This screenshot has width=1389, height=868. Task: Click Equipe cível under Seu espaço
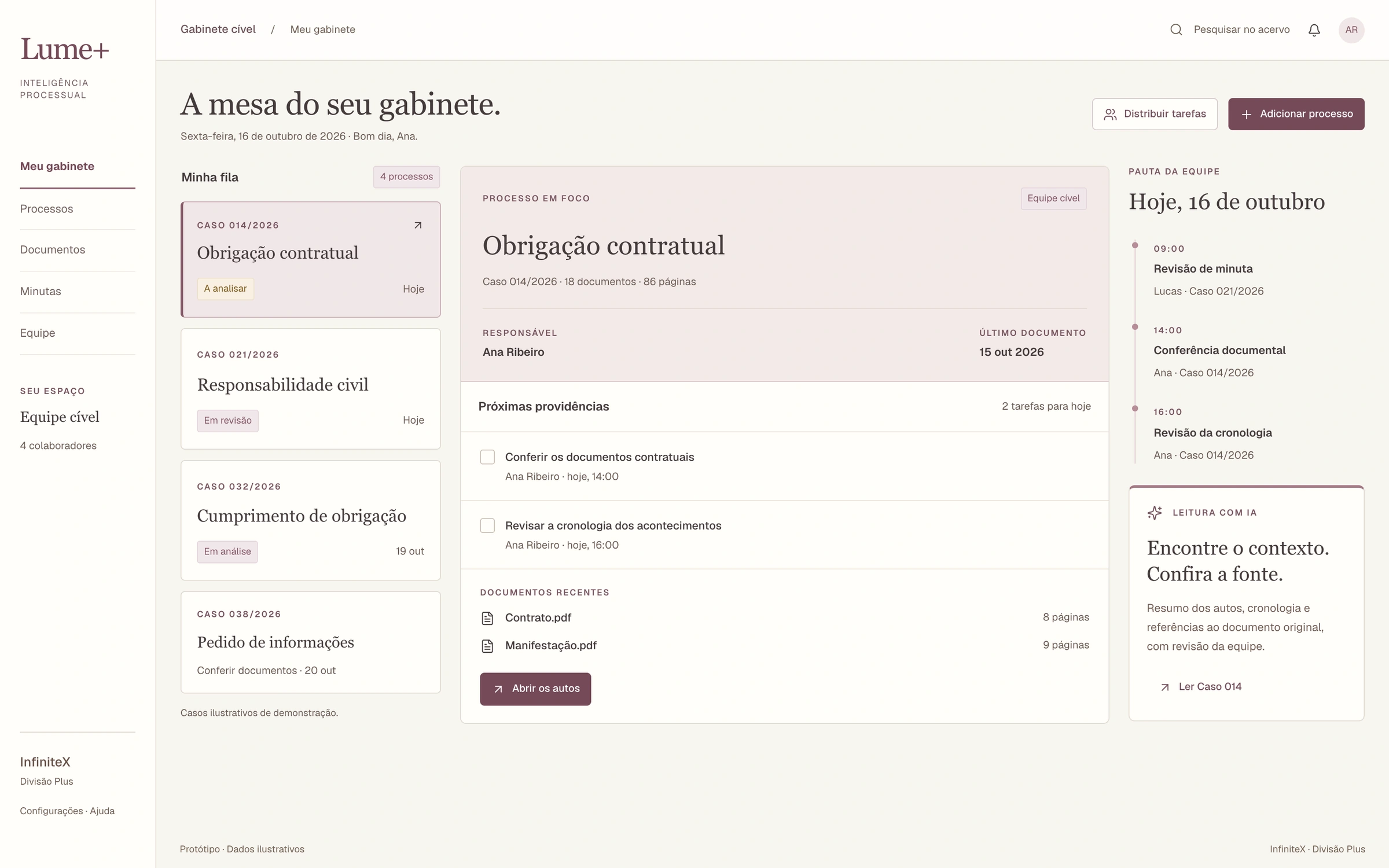coord(60,417)
